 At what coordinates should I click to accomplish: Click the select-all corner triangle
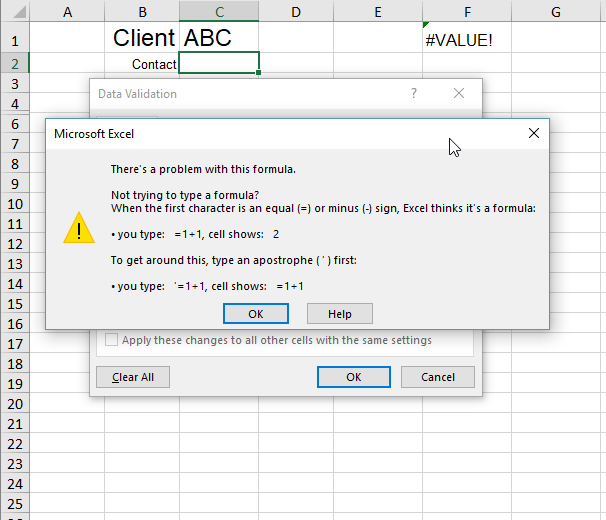point(19,12)
